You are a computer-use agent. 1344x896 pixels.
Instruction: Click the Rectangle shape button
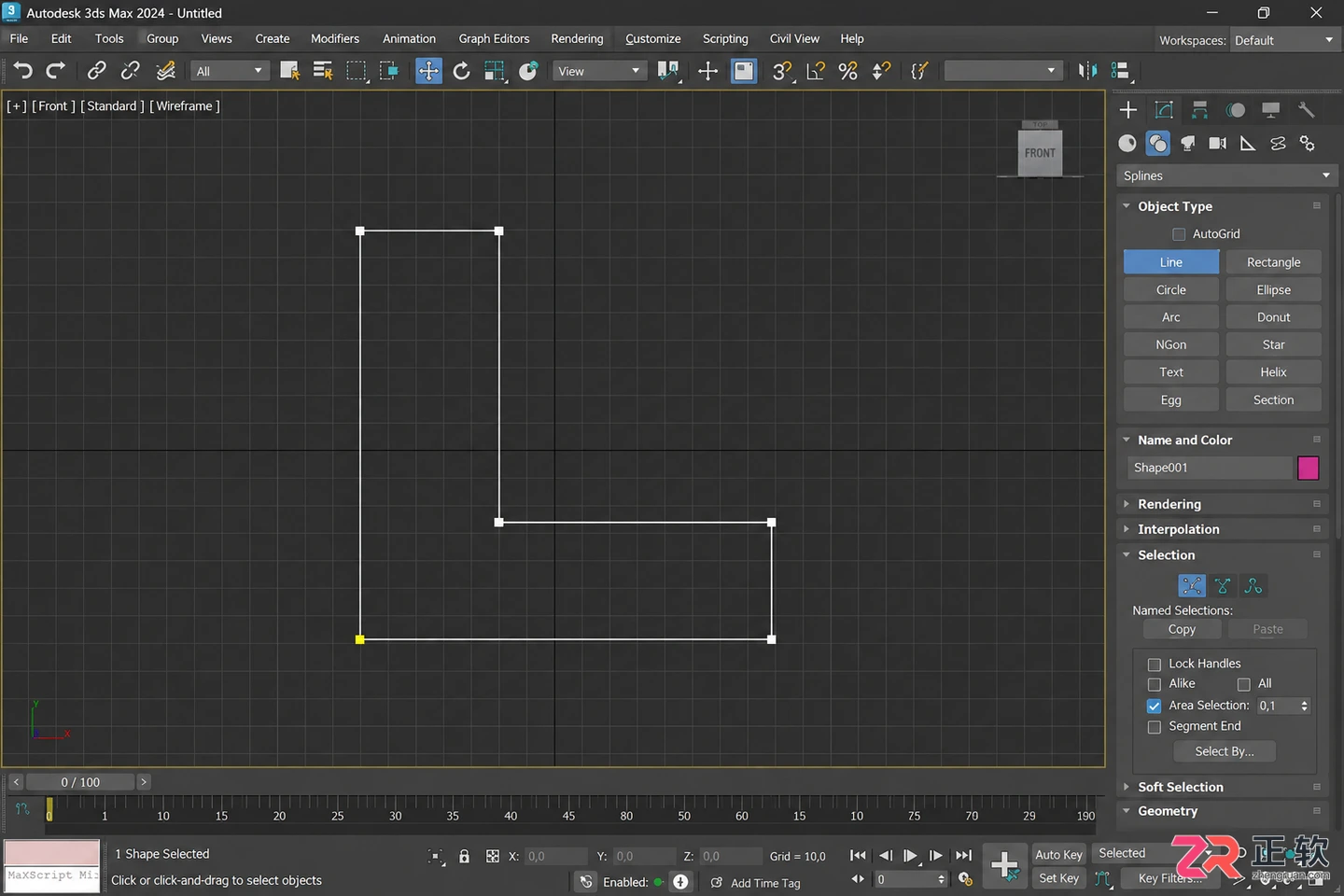tap(1273, 262)
